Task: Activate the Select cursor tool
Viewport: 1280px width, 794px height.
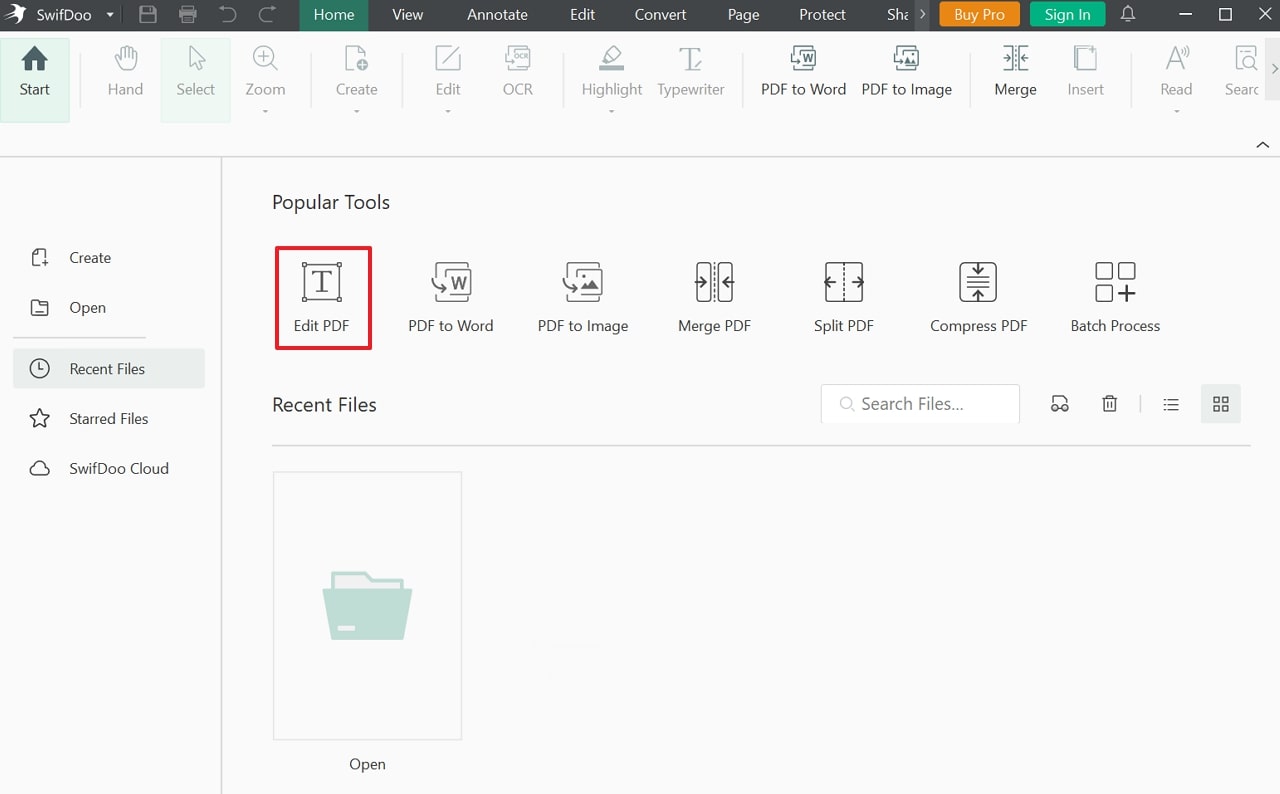Action: [196, 60]
